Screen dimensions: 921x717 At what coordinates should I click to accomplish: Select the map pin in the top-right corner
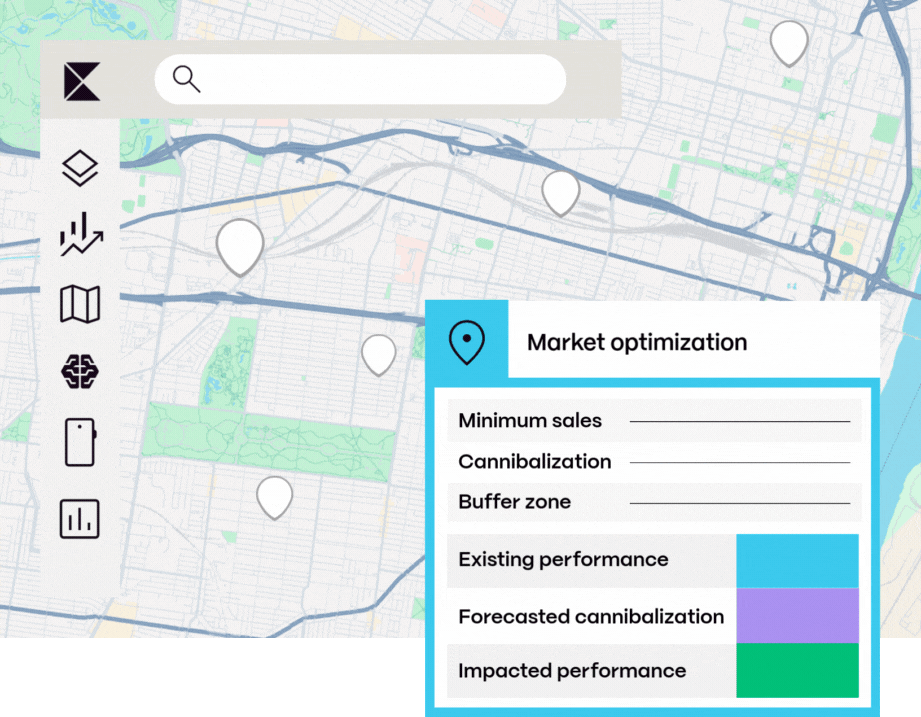789,42
